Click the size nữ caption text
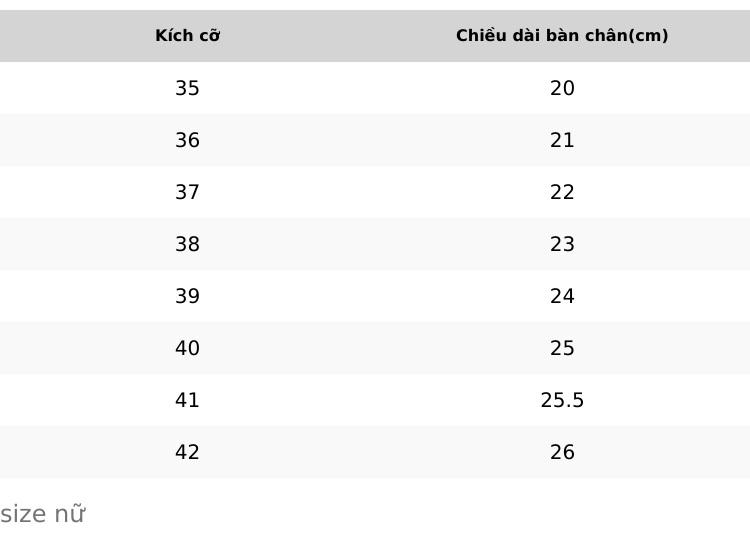Viewport: 750px width, 550px height. [43, 514]
